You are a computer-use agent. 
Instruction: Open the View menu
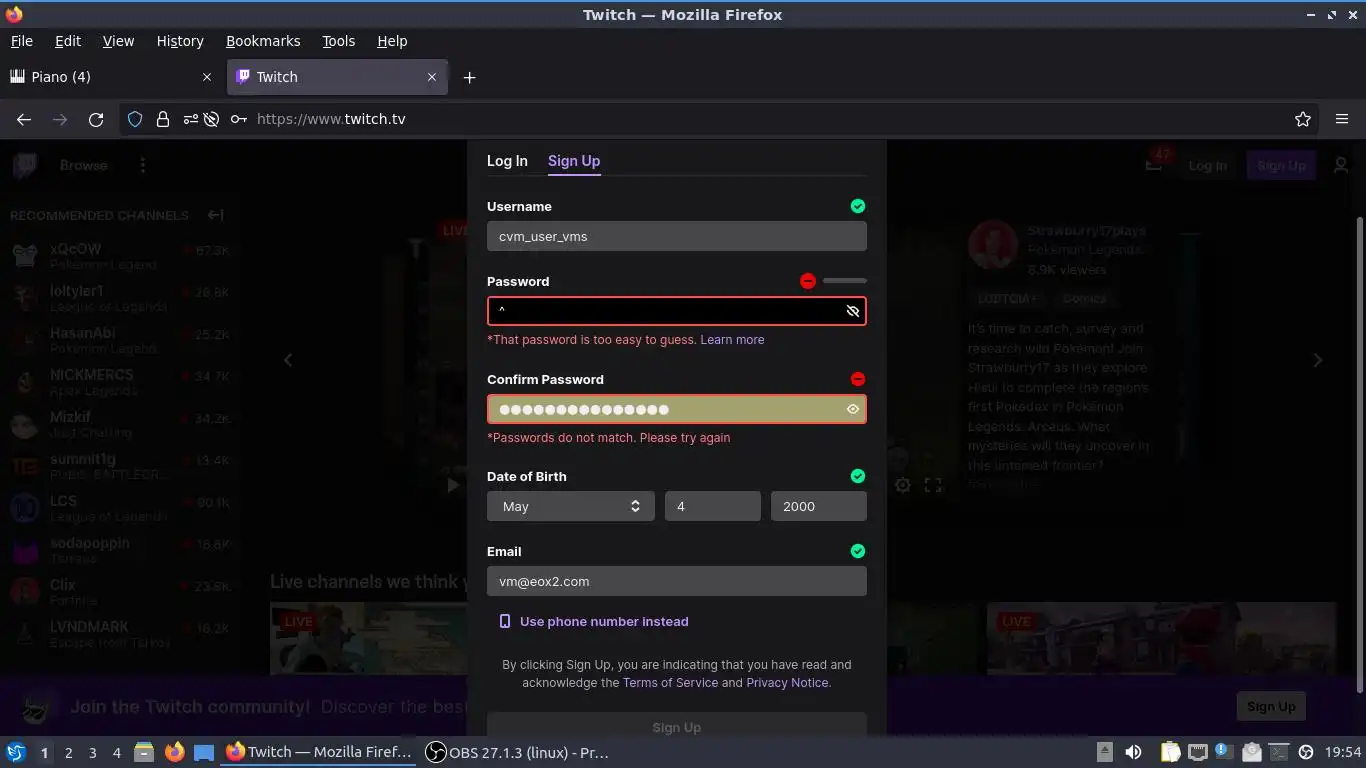click(118, 41)
